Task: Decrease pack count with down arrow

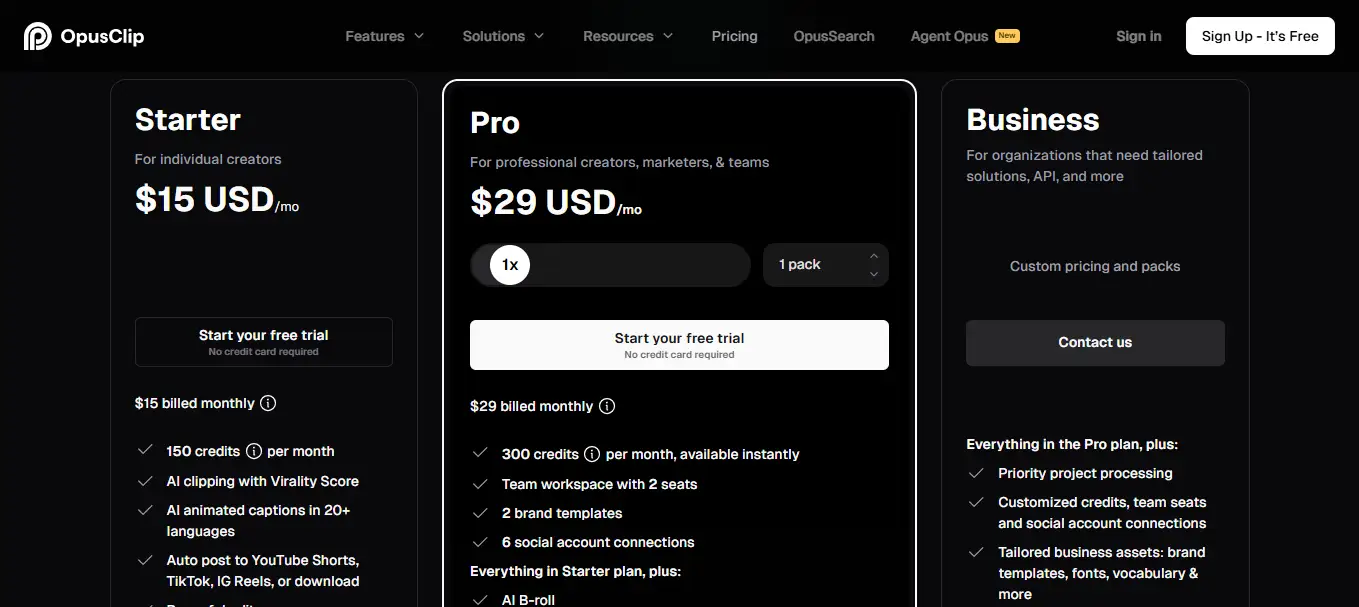Action: (874, 274)
